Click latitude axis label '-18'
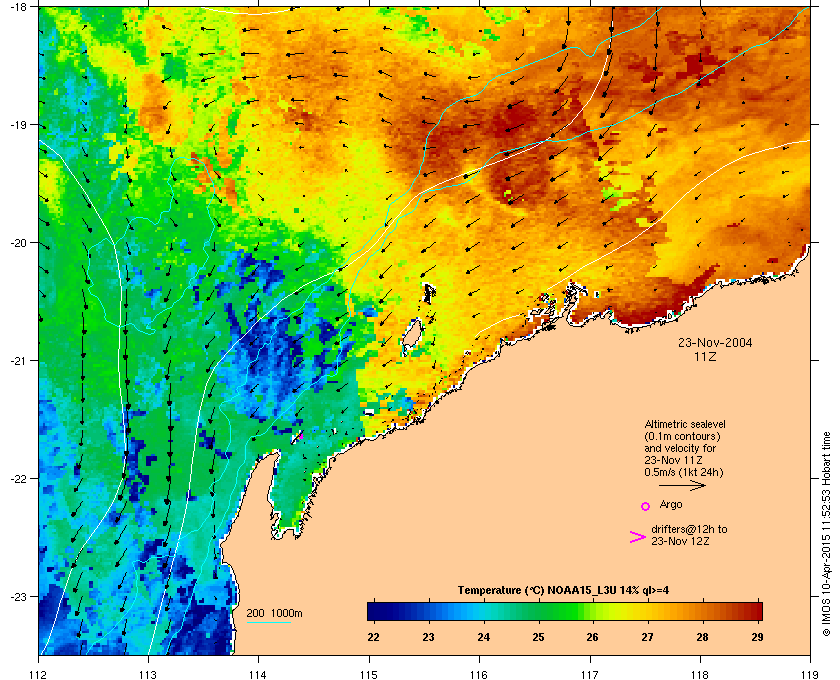This screenshot has height=680, width=840. coord(18,7)
